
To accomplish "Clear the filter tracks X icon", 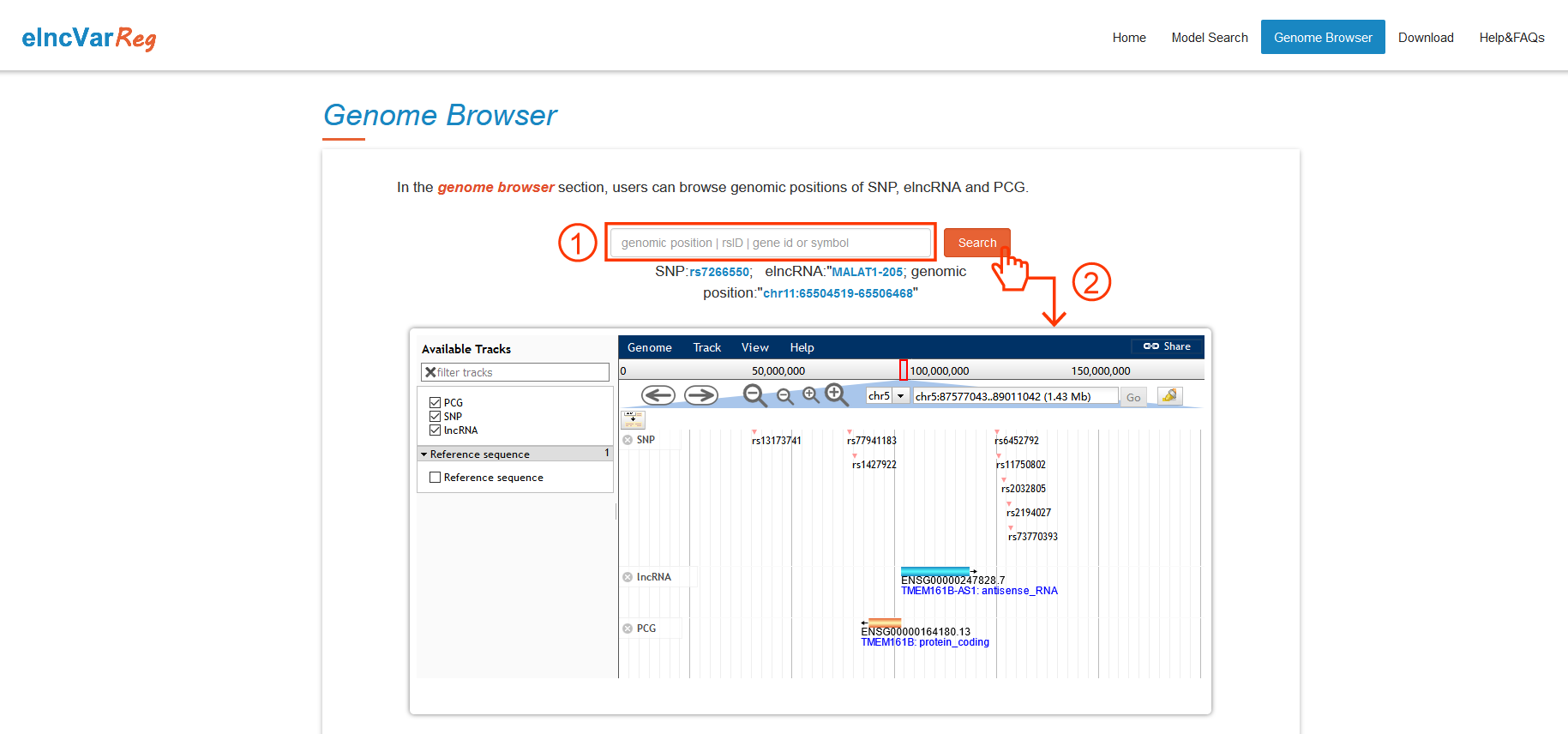I will click(x=430, y=372).
